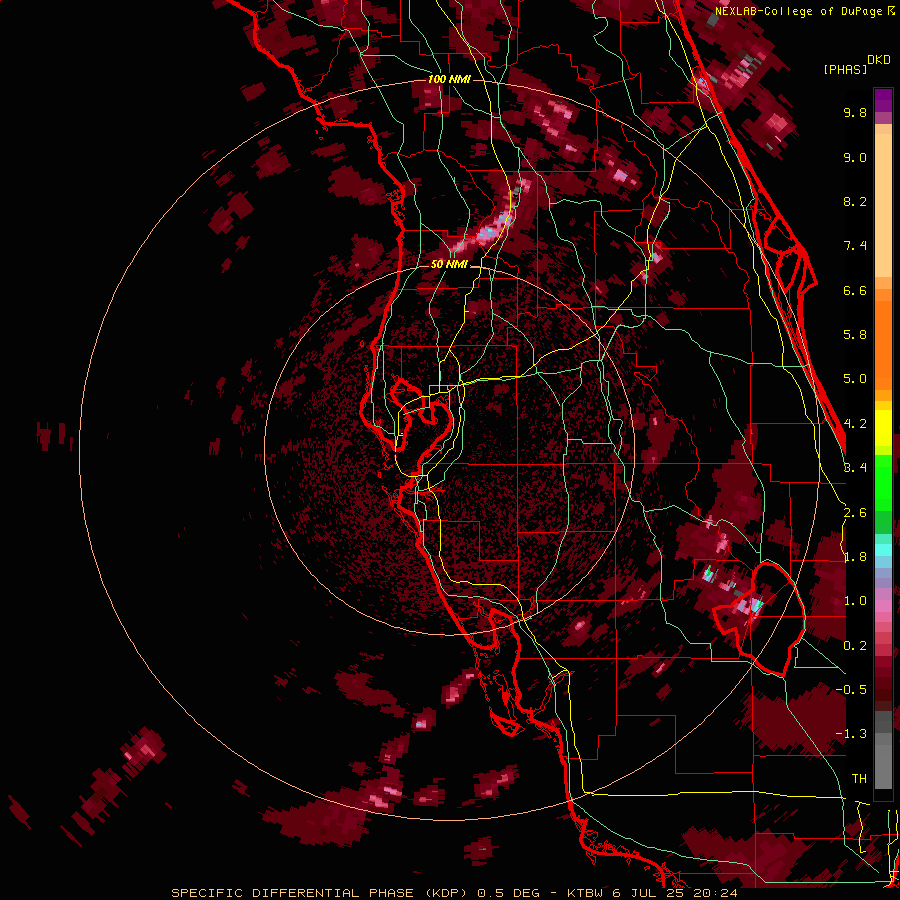900x900 pixels.
Task: Click the -0.5 scale value
Action: pos(851,690)
